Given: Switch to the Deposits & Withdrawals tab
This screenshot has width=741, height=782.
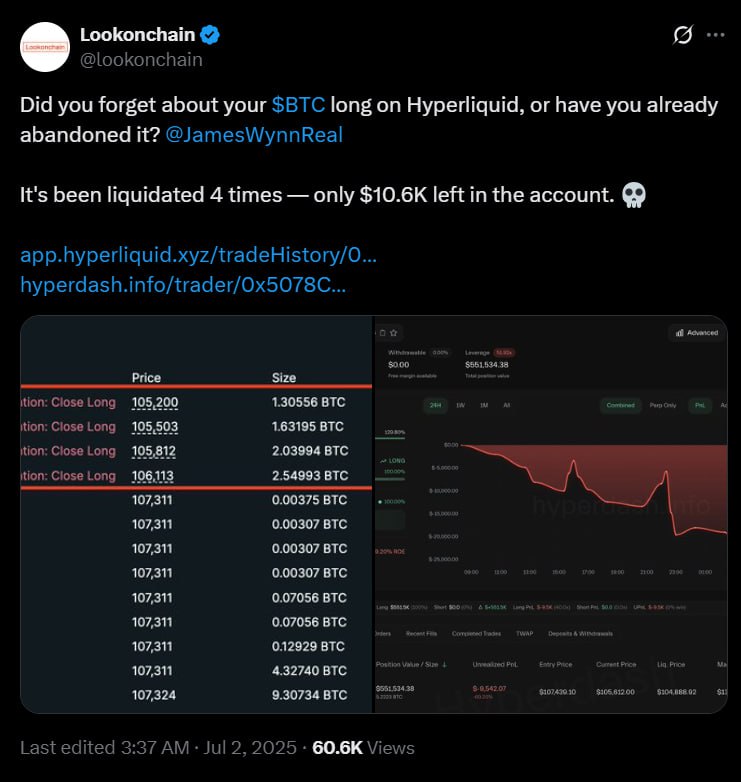Looking at the screenshot, I should click(x=580, y=633).
